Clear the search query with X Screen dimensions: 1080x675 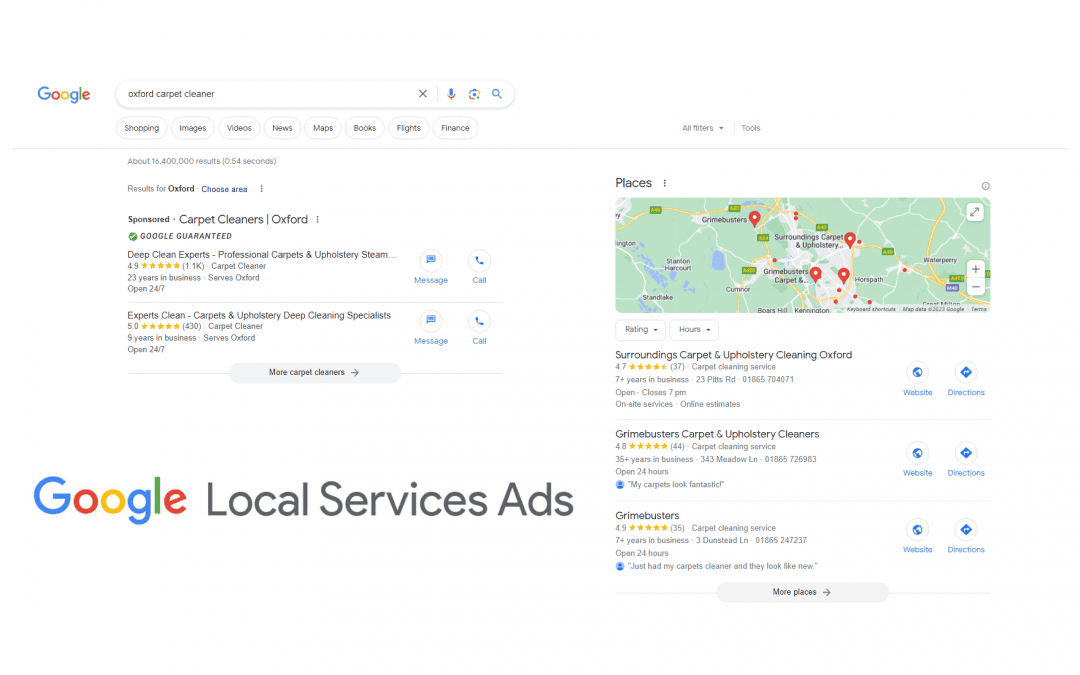point(423,93)
